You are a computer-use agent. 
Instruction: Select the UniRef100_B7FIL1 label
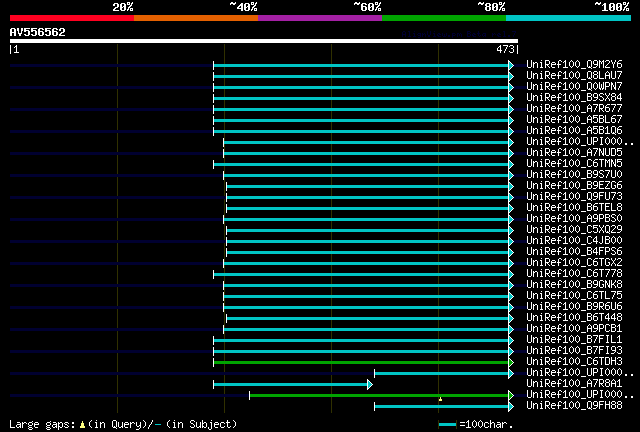pyautogui.click(x=574, y=340)
